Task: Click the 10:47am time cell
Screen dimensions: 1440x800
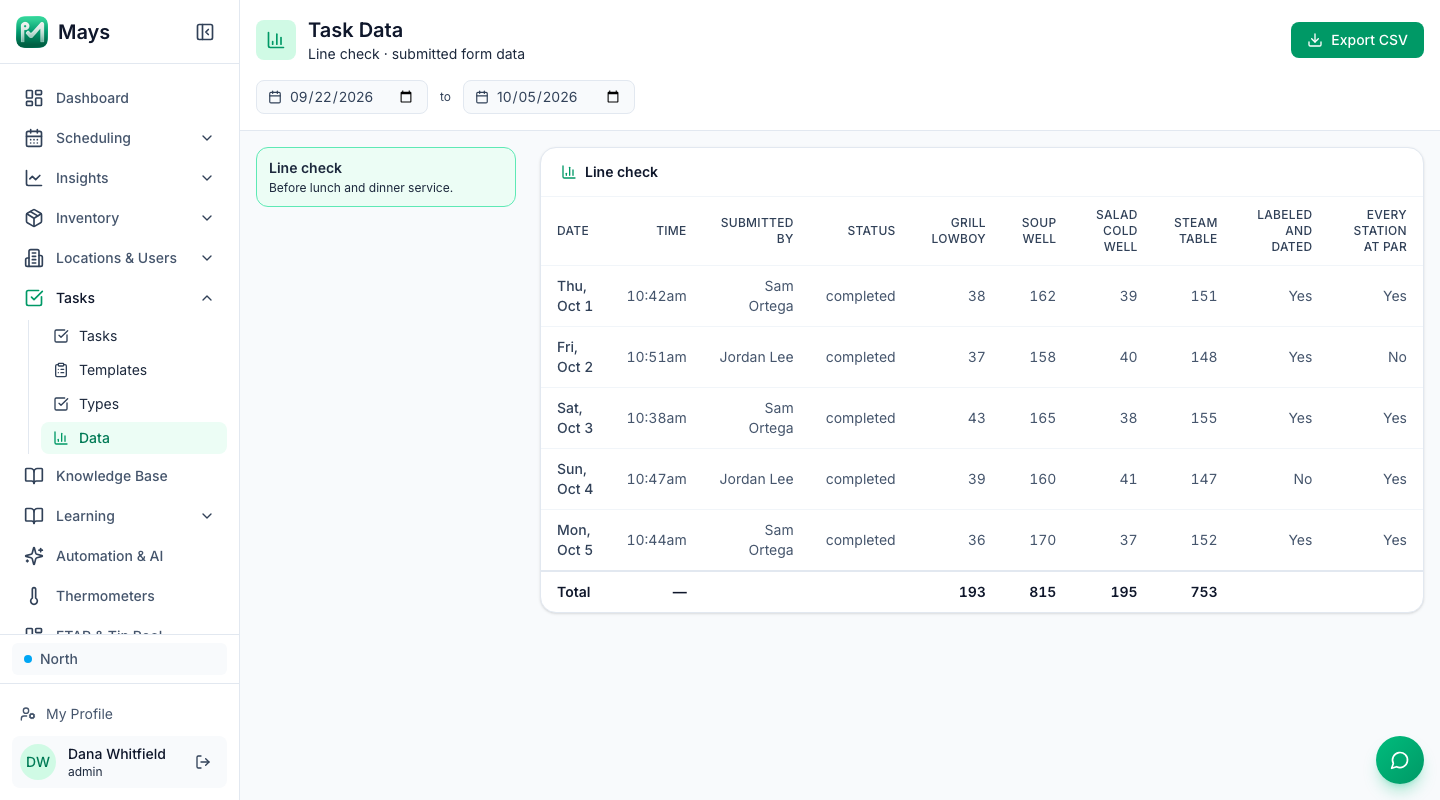Action: click(656, 479)
